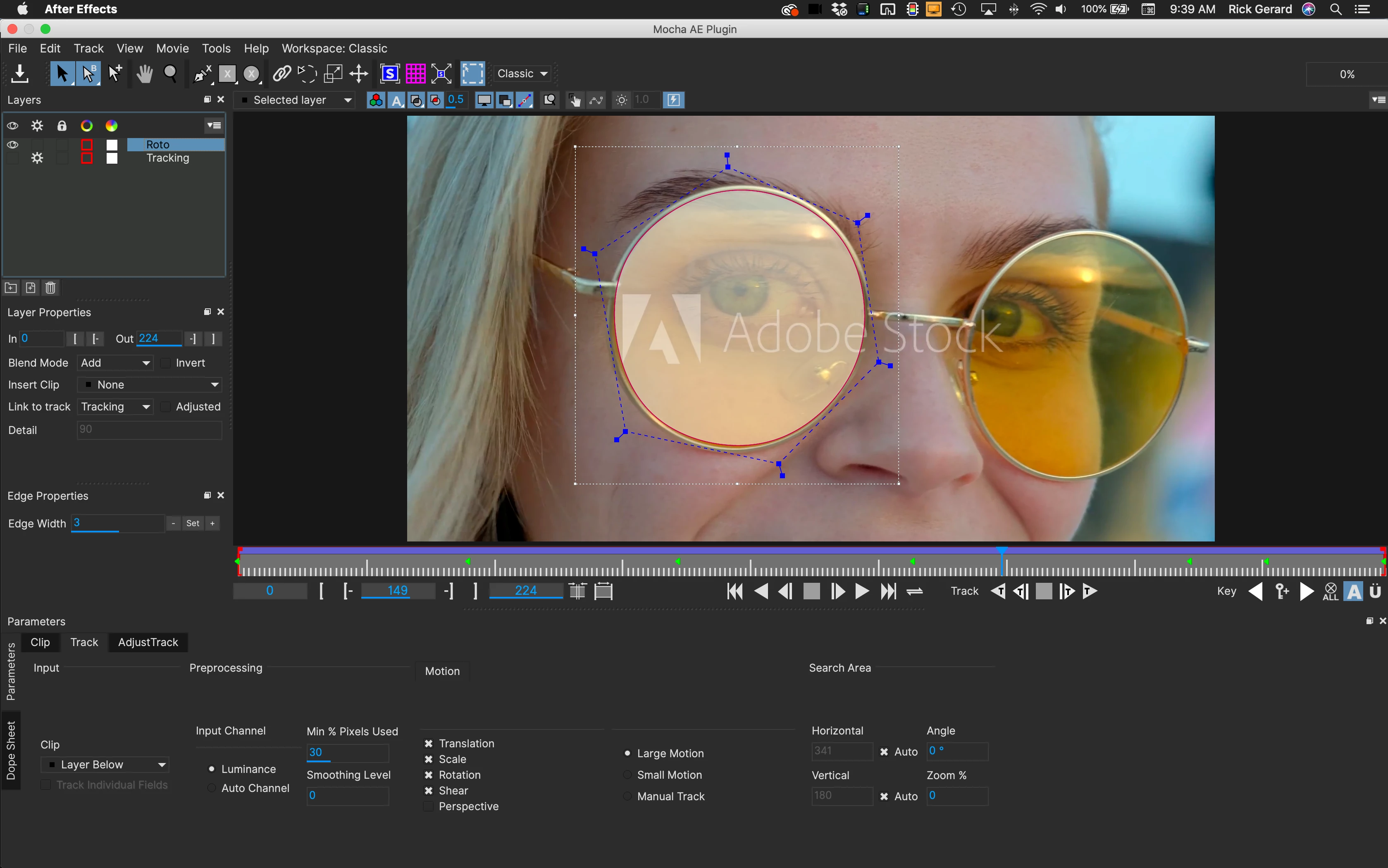The width and height of the screenshot is (1388, 868).
Task: Select the Hand pan tool
Action: (144, 74)
